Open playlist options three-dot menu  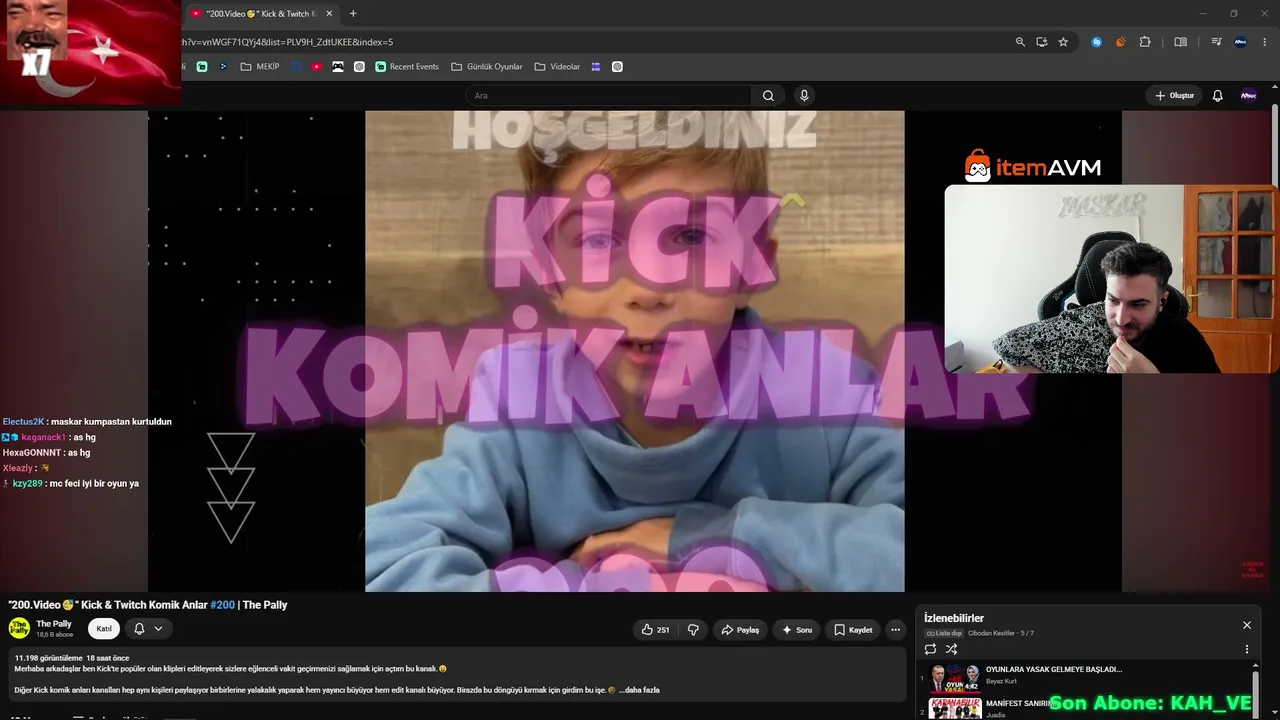pyautogui.click(x=1247, y=649)
